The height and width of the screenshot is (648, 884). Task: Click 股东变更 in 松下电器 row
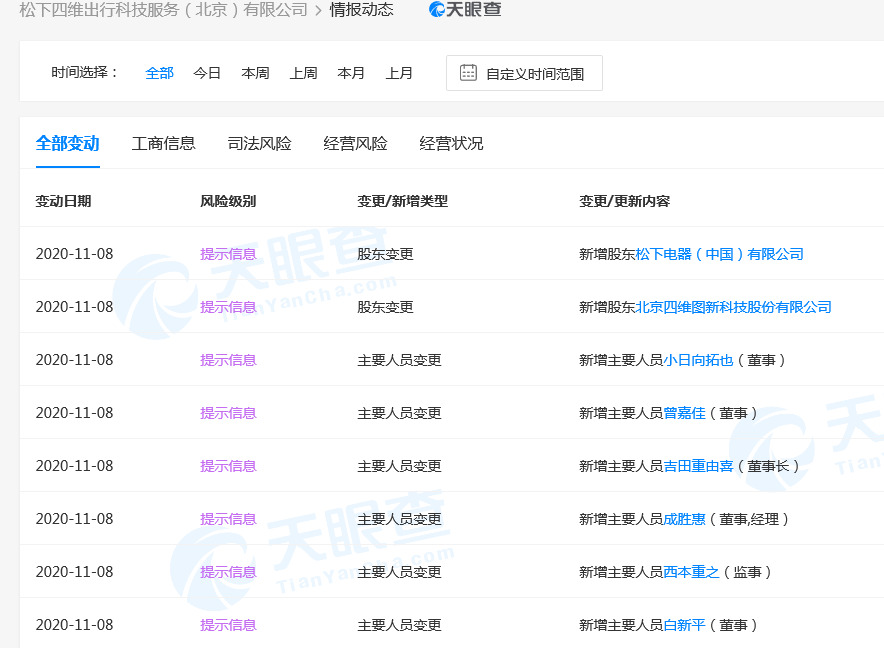pyautogui.click(x=385, y=254)
